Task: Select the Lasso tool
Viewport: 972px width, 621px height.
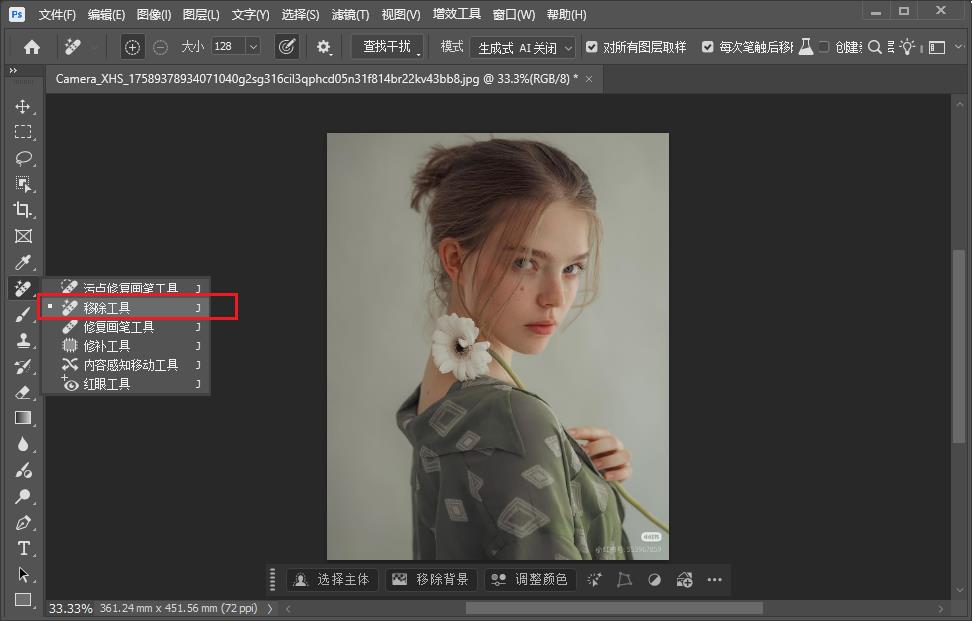Action: pos(23,158)
